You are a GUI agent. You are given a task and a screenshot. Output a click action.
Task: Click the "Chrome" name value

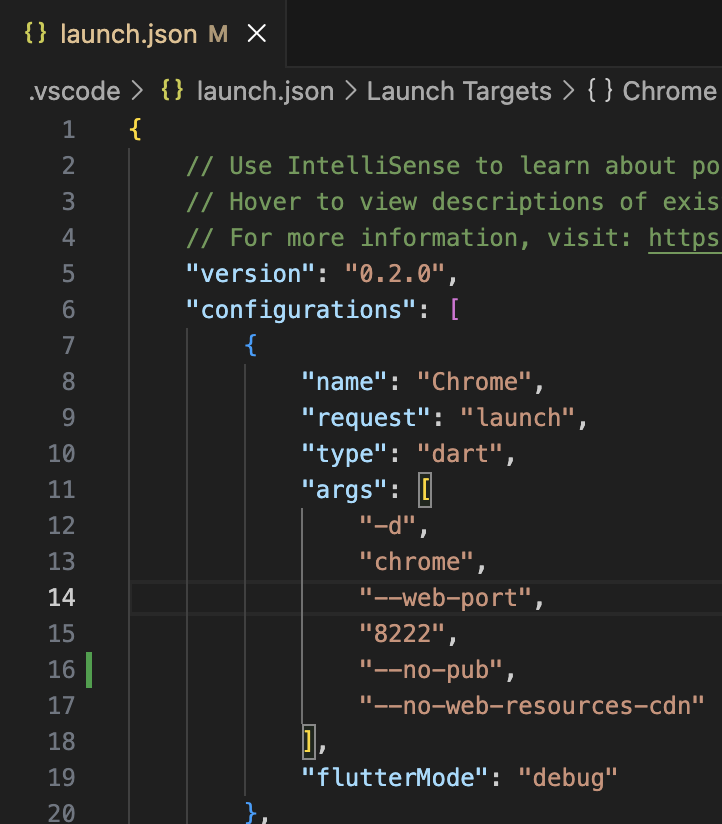(475, 382)
